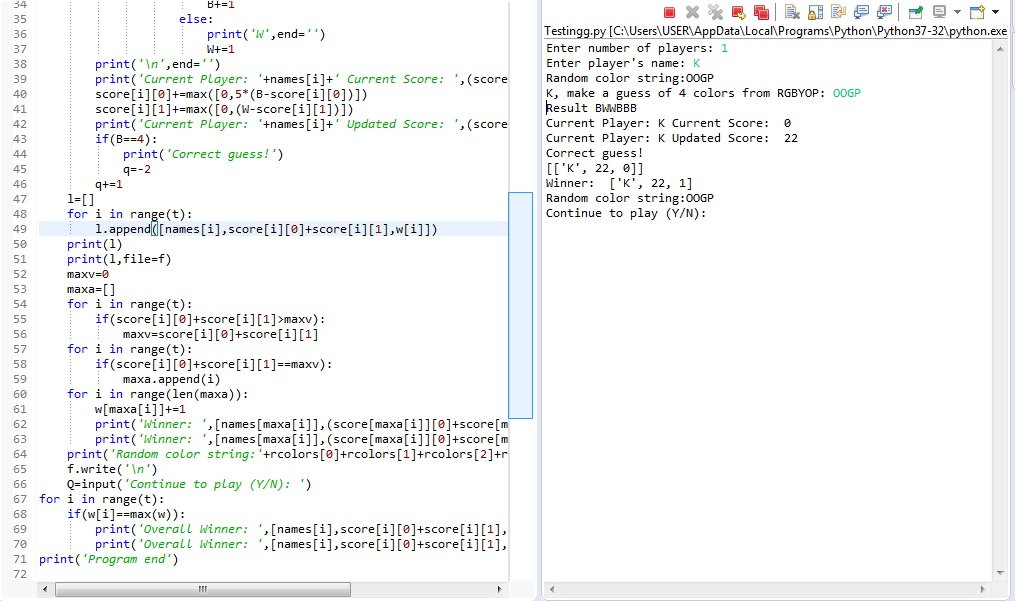Click the terminate process X icon
This screenshot has width=1015, height=601.
pyautogui.click(x=691, y=12)
